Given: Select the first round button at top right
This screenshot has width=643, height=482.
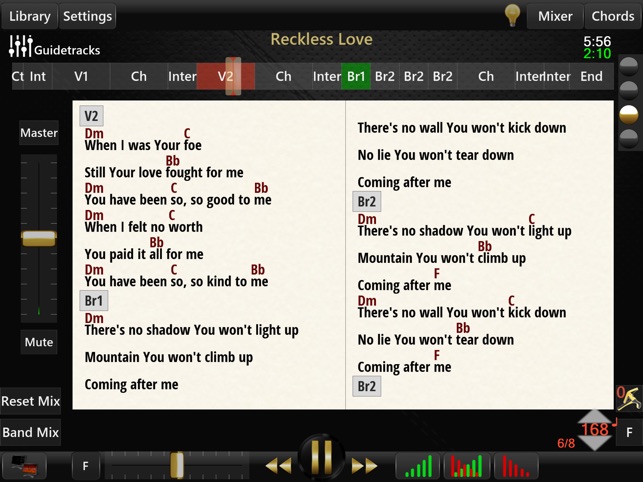Looking at the screenshot, I should coord(629,66).
